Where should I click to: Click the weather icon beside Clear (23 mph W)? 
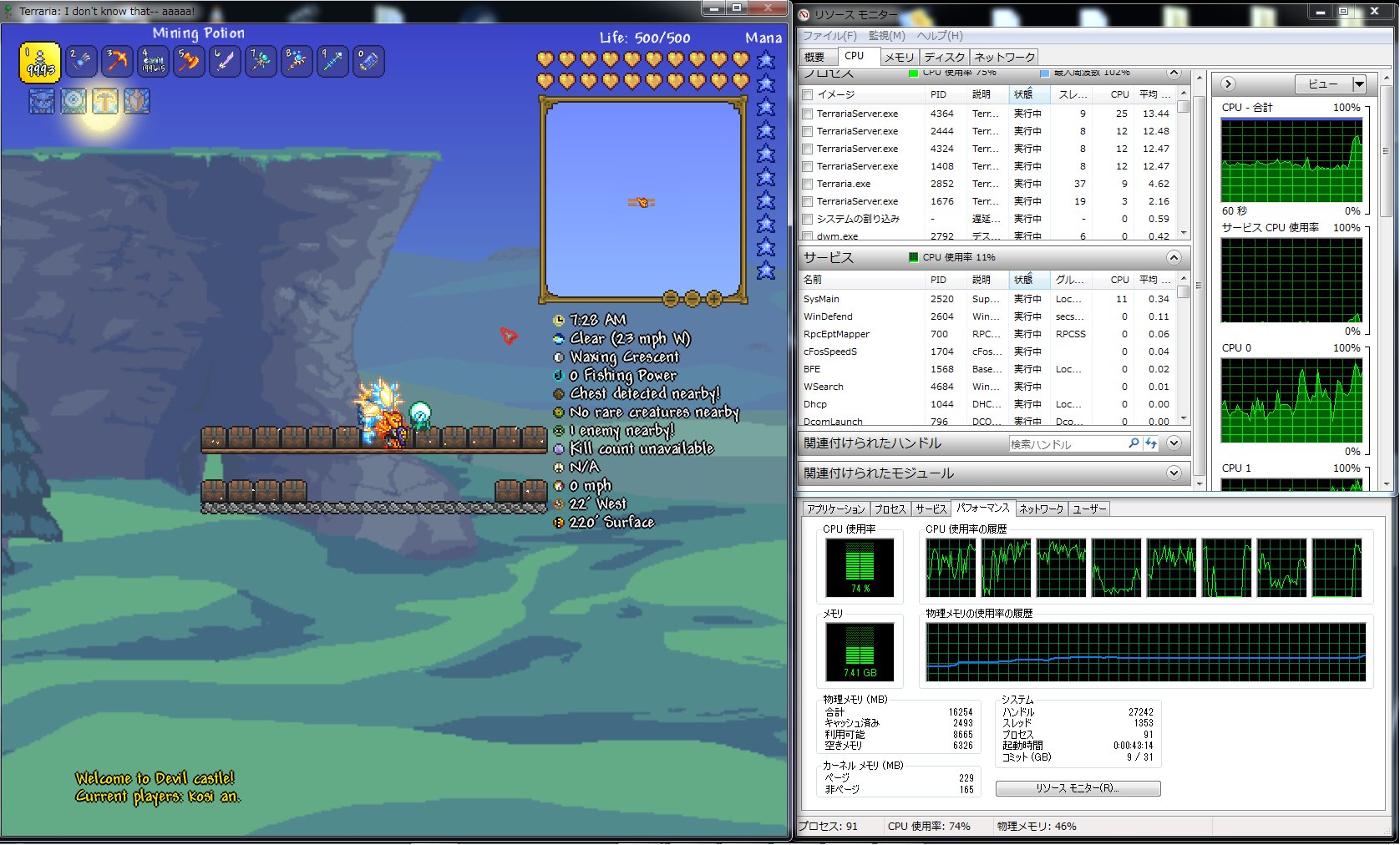[559, 338]
